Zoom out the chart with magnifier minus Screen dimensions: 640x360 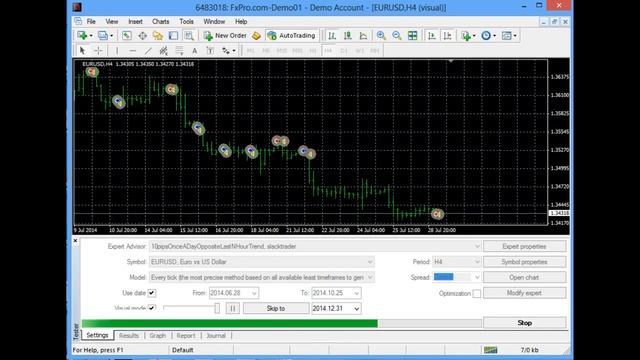pyautogui.click(x=396, y=36)
